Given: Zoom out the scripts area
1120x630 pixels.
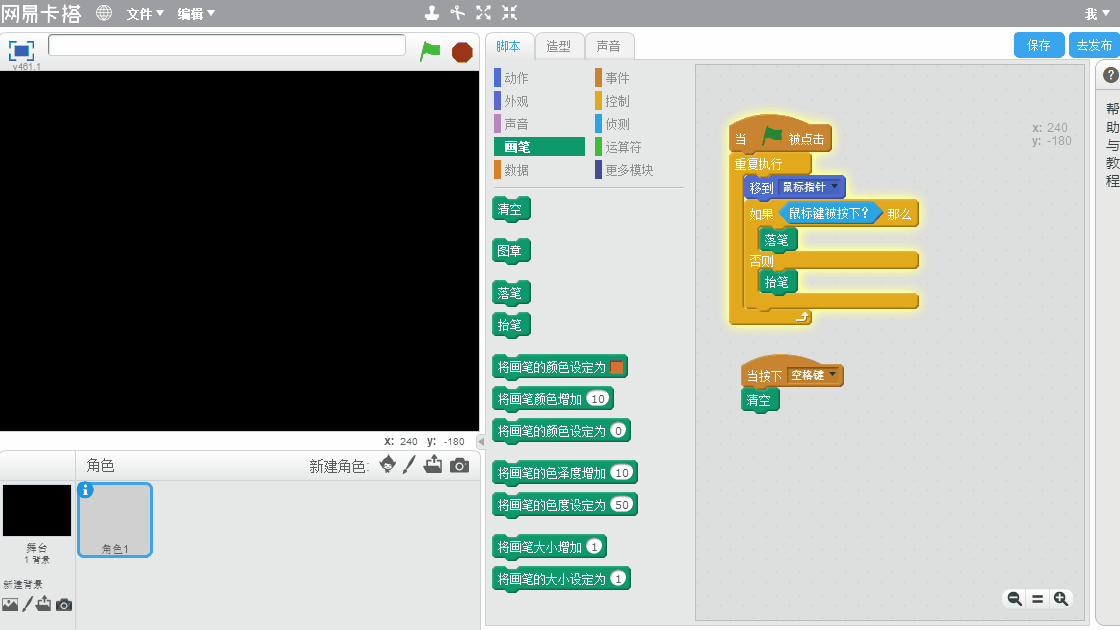Looking at the screenshot, I should [1014, 599].
